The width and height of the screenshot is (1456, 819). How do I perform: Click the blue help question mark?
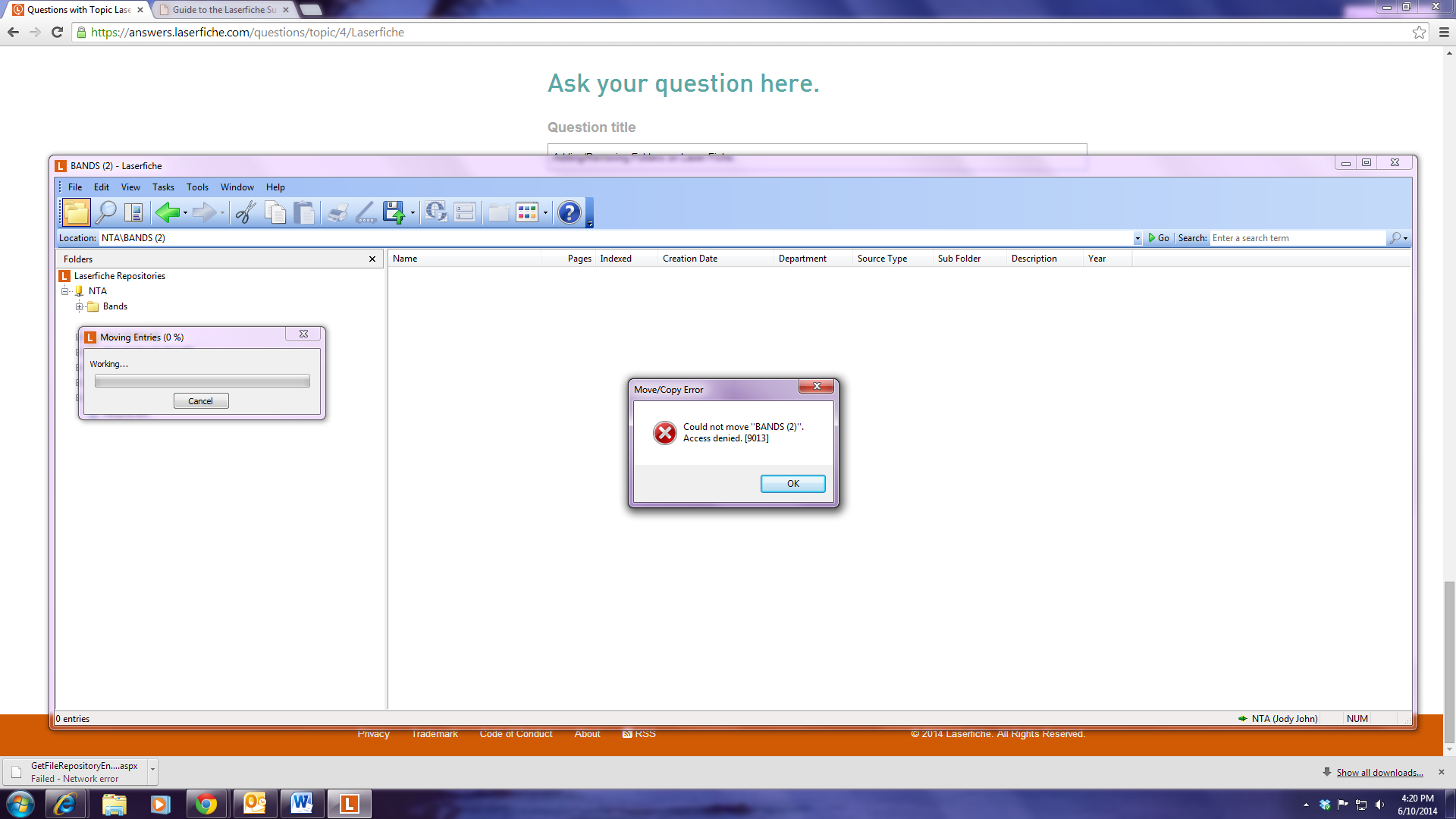[x=569, y=212]
